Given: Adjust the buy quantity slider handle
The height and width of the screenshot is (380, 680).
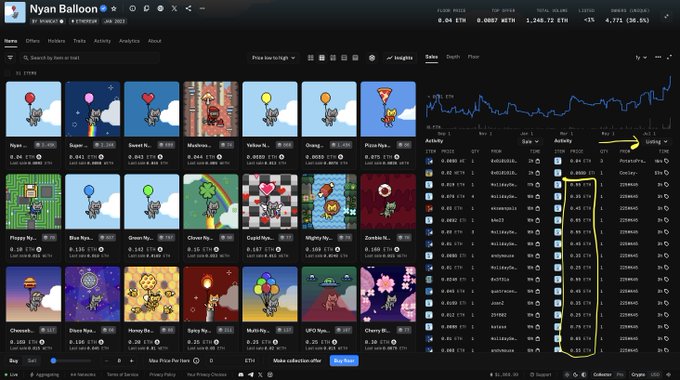Looking at the screenshot, I should point(53,360).
